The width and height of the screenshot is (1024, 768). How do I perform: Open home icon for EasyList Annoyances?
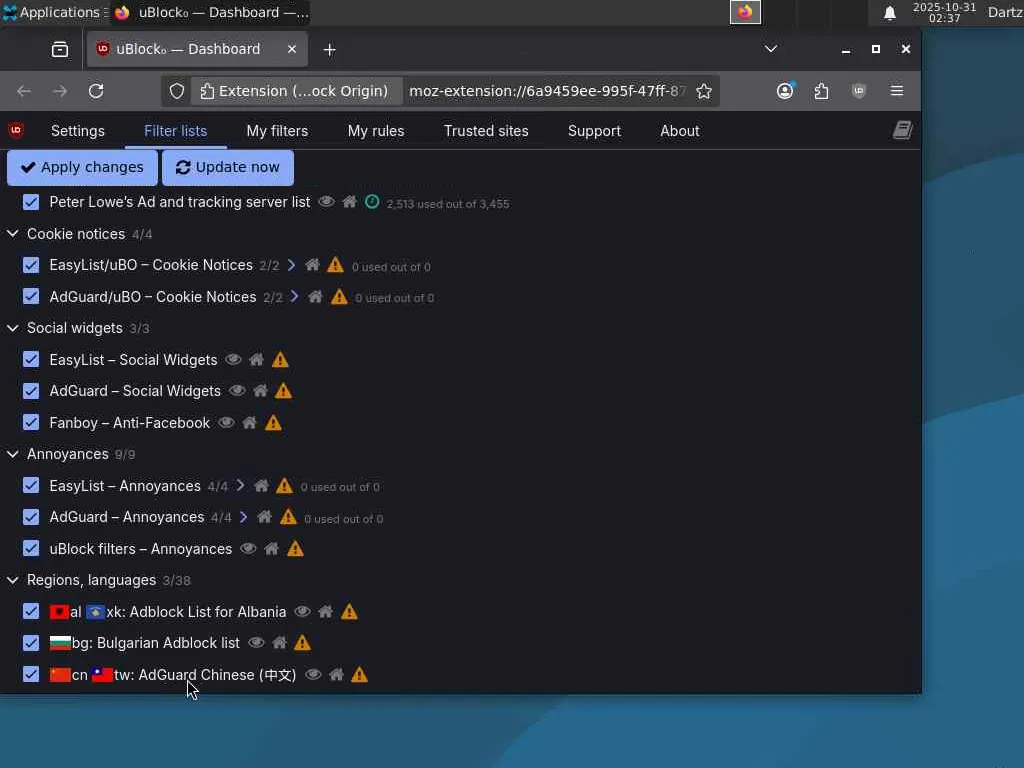click(261, 486)
